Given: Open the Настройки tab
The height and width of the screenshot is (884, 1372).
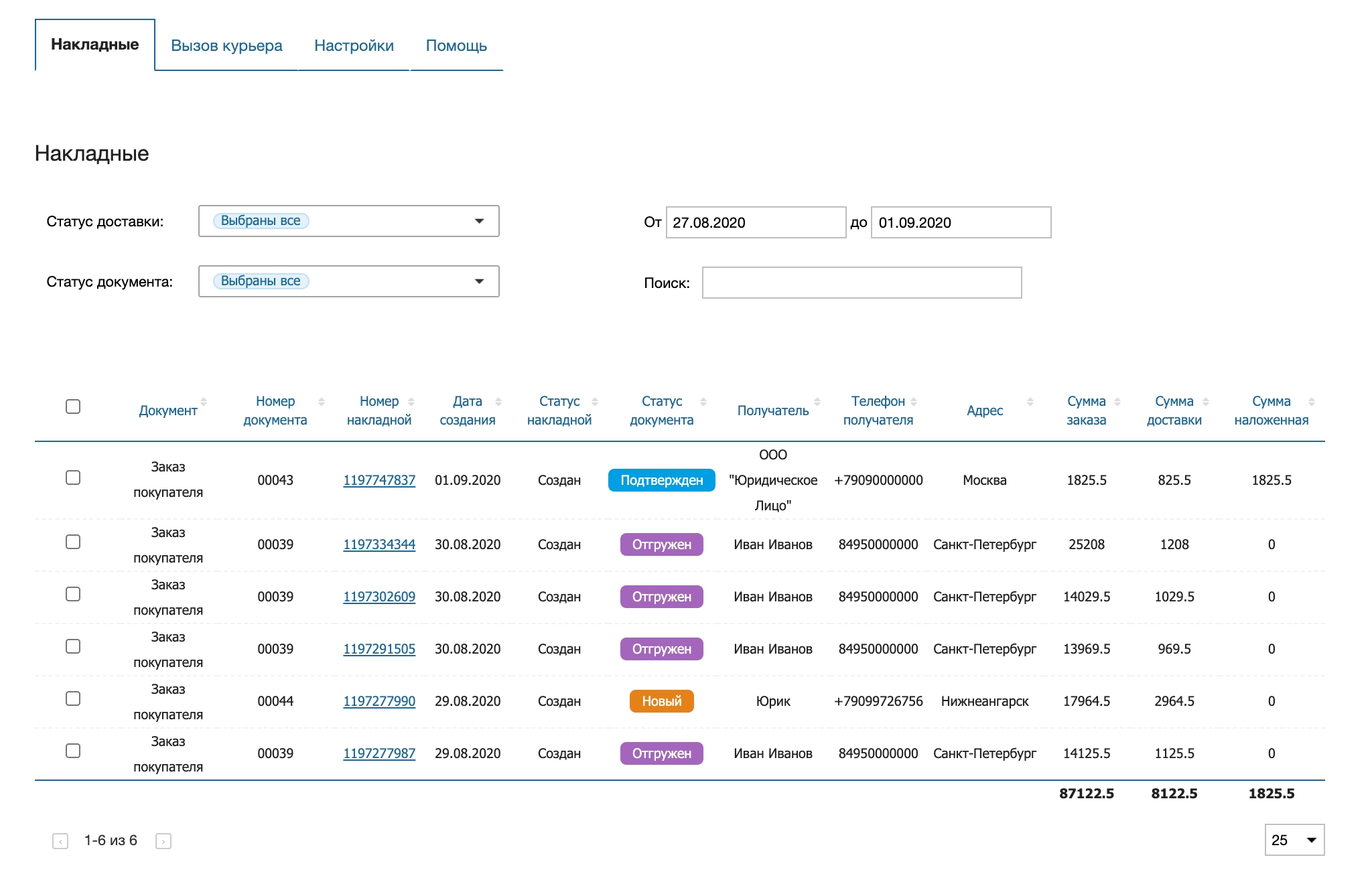Looking at the screenshot, I should (x=354, y=46).
